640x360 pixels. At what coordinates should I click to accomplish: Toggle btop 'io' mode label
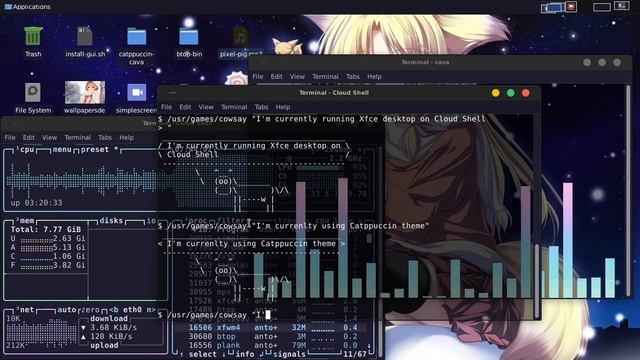tap(151, 221)
